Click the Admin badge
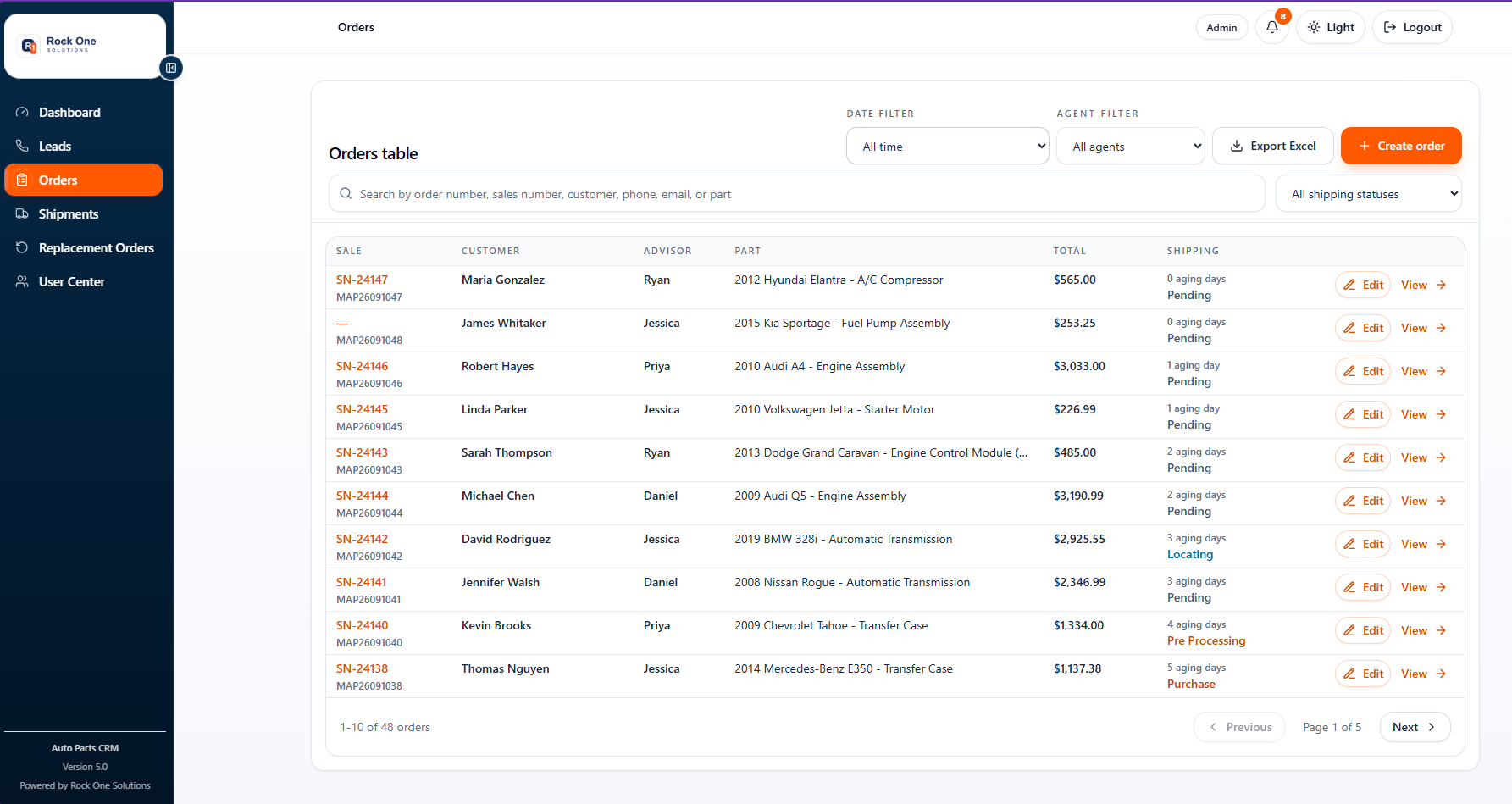The height and width of the screenshot is (804, 1512). [x=1221, y=27]
